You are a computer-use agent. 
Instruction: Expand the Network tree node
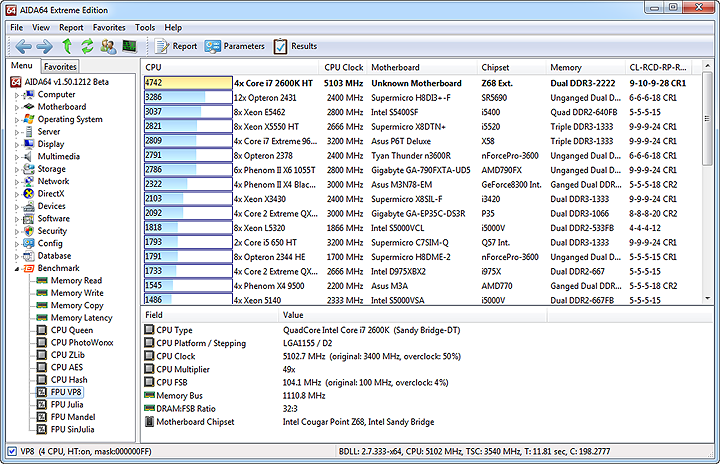[17, 182]
